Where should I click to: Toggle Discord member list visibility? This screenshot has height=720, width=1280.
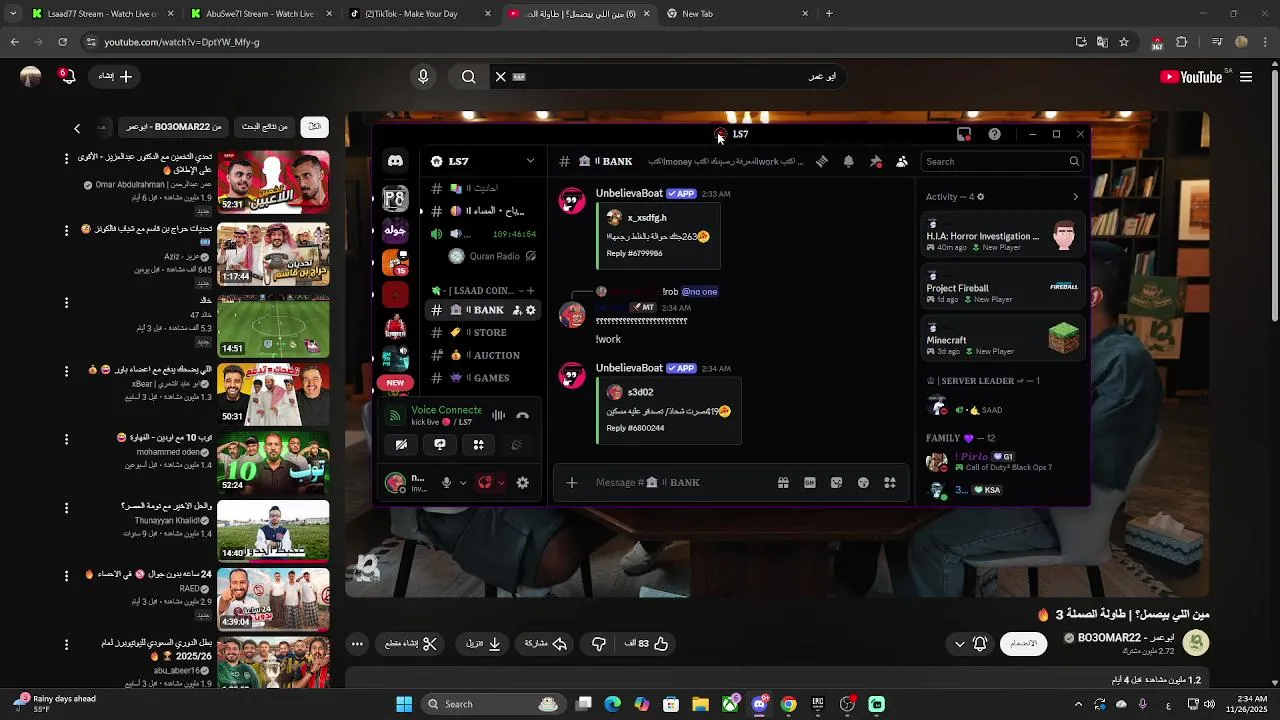pyautogui.click(x=901, y=161)
